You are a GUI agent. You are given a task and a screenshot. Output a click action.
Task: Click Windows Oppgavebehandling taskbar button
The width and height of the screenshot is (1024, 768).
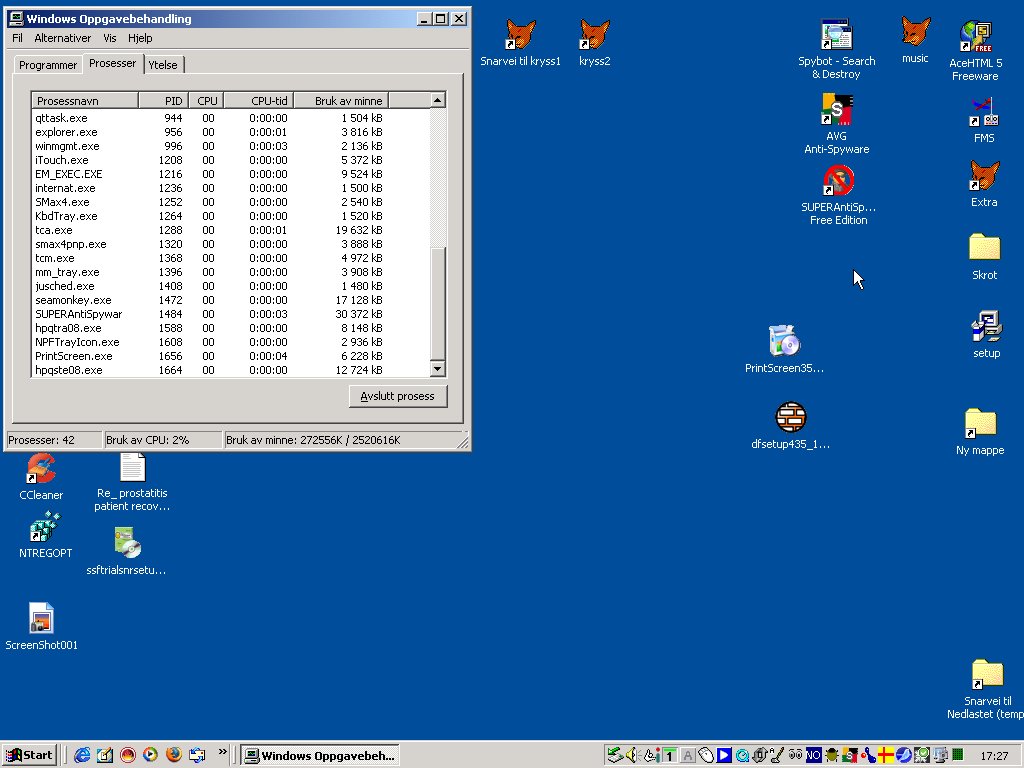[x=319, y=756]
